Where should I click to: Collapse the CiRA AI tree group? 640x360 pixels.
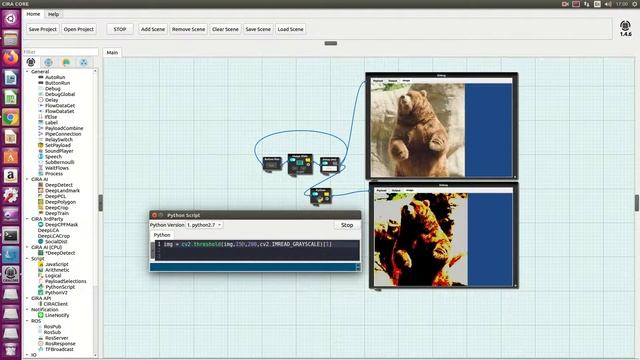[27, 179]
